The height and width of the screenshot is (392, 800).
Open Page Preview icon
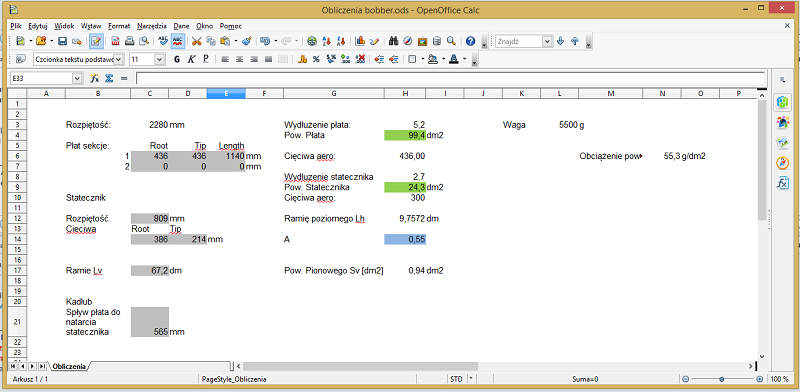pos(144,41)
